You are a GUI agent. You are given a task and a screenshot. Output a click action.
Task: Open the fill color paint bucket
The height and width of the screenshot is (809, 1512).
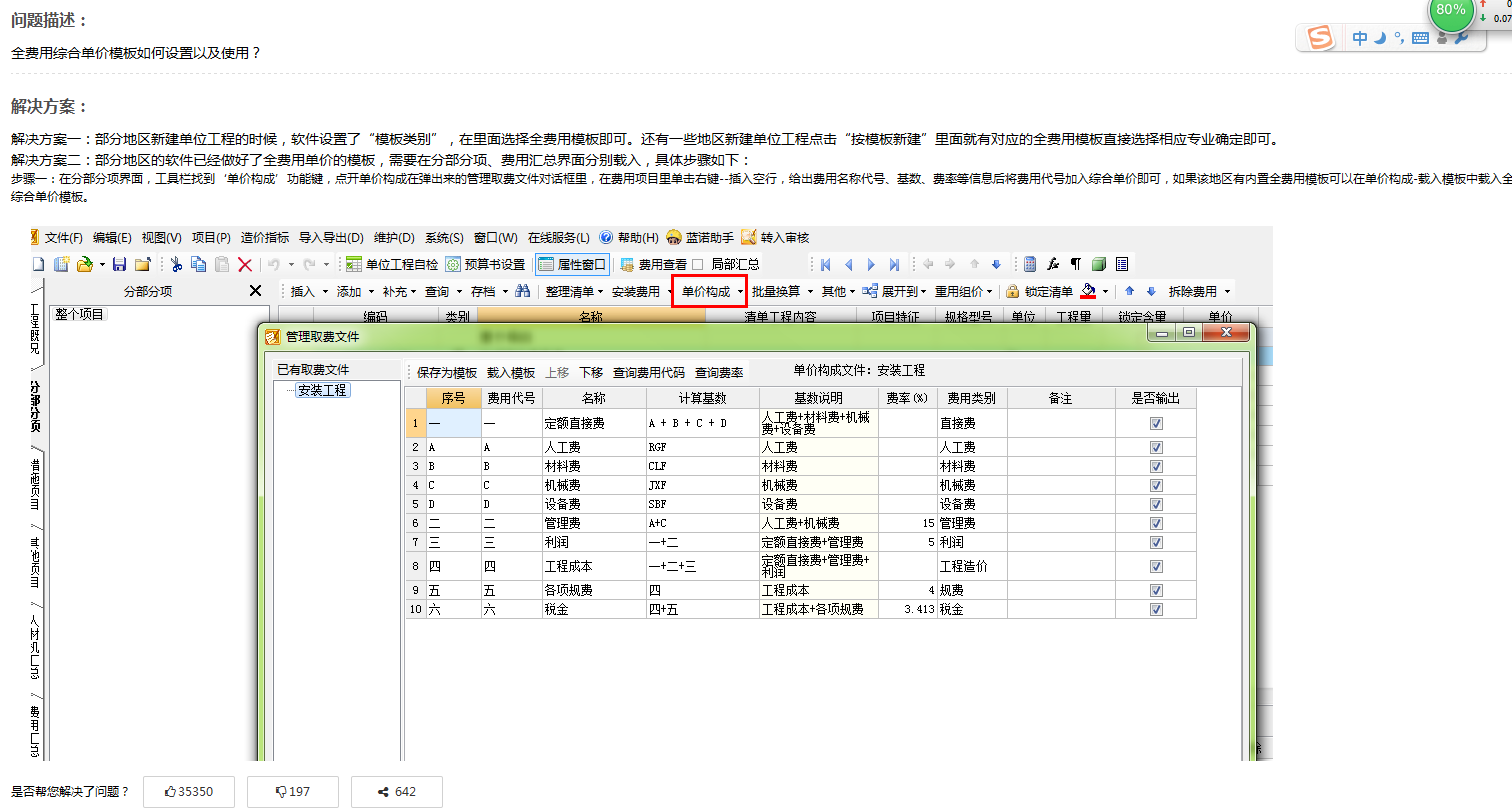pyautogui.click(x=1088, y=291)
